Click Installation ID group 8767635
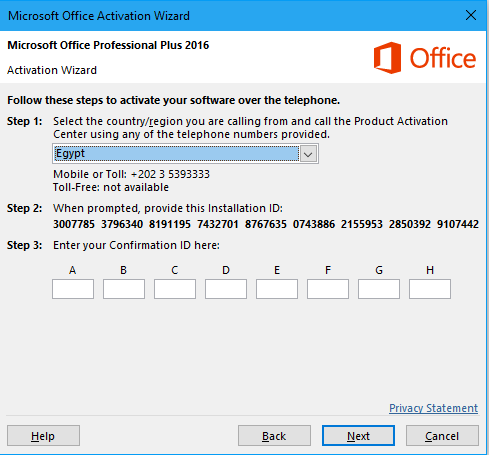 point(266,224)
